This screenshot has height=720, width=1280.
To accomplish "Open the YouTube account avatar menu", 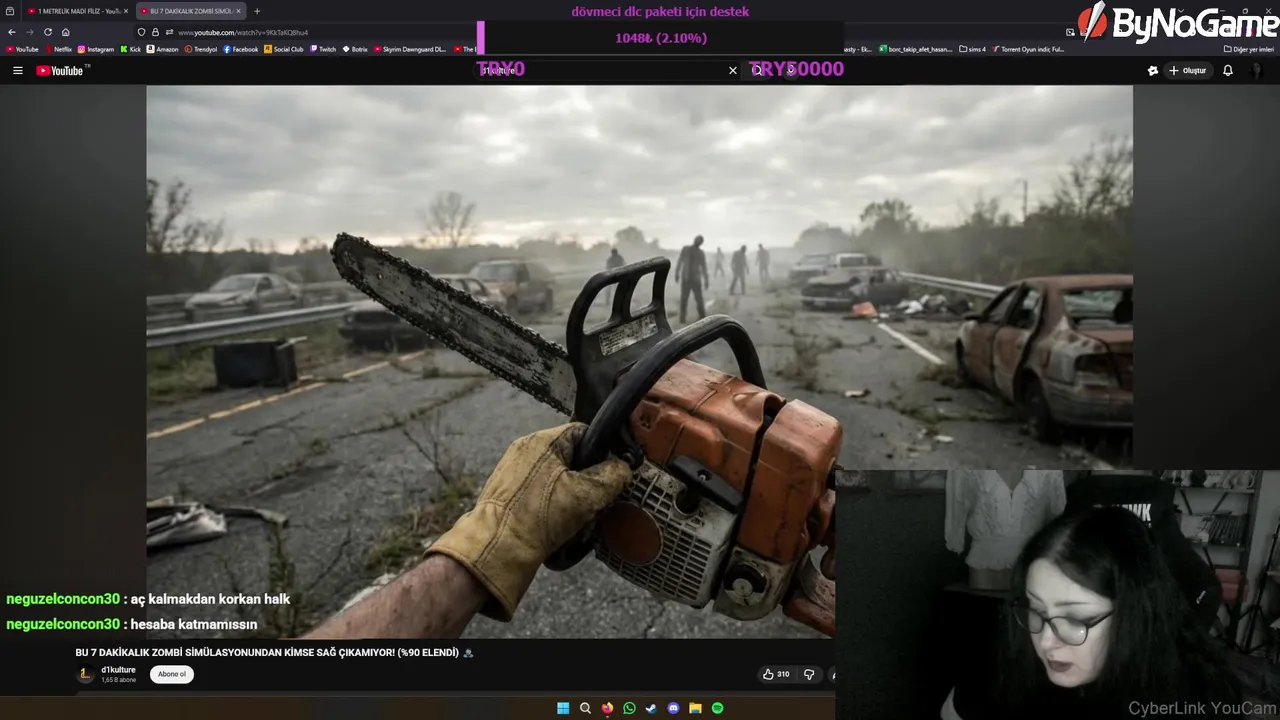I will (x=1257, y=71).
